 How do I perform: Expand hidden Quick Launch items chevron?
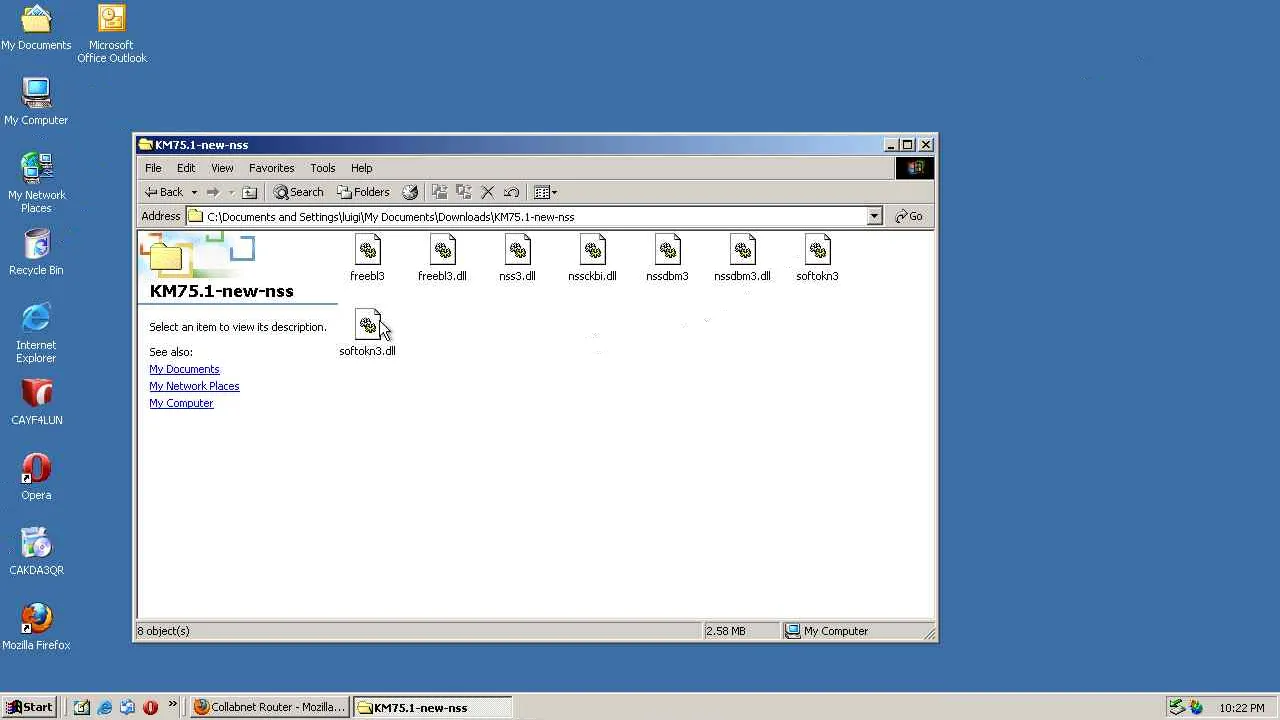(x=172, y=704)
